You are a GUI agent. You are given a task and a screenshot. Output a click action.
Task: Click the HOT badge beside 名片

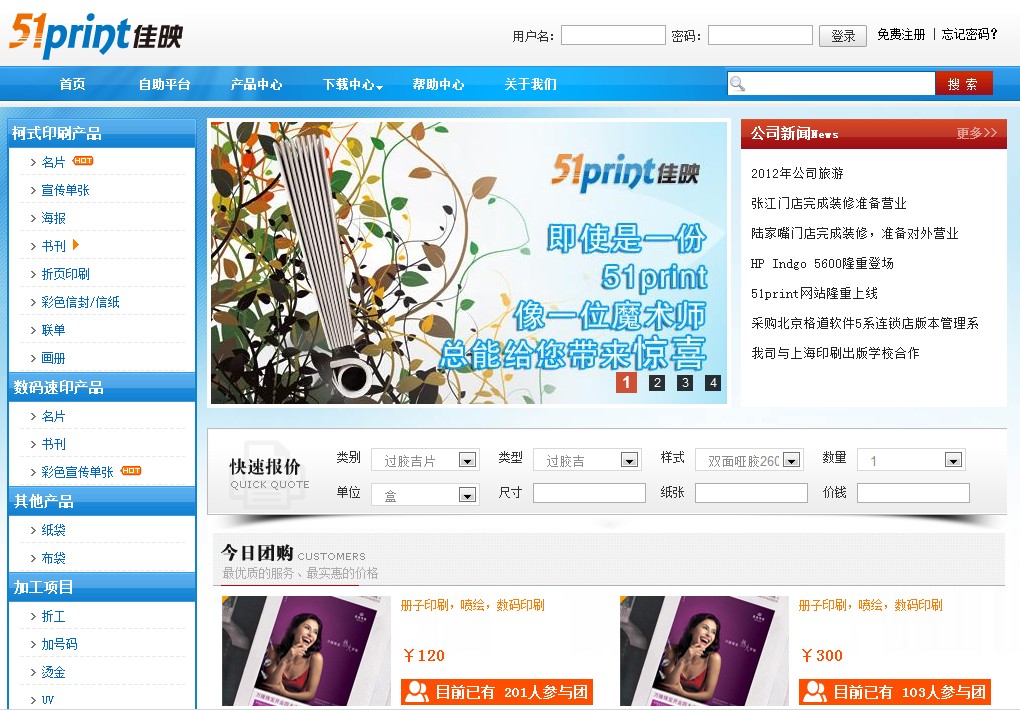click(83, 161)
